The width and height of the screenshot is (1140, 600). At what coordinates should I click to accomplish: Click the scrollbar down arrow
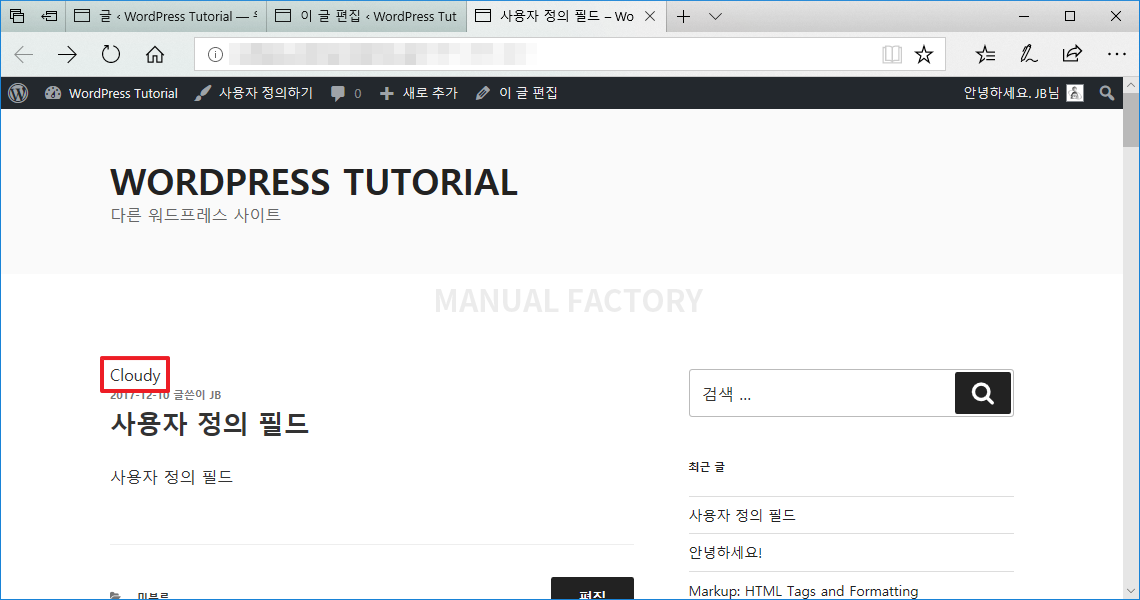(x=1131, y=591)
